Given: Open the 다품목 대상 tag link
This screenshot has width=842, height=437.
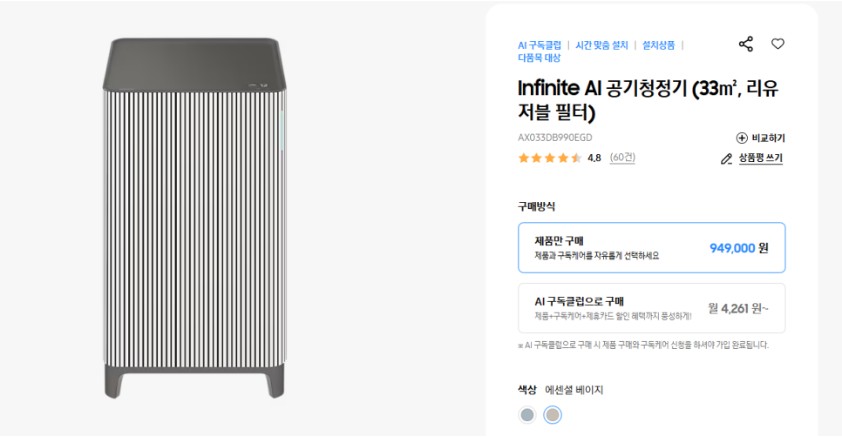Looking at the screenshot, I should pyautogui.click(x=539, y=58).
